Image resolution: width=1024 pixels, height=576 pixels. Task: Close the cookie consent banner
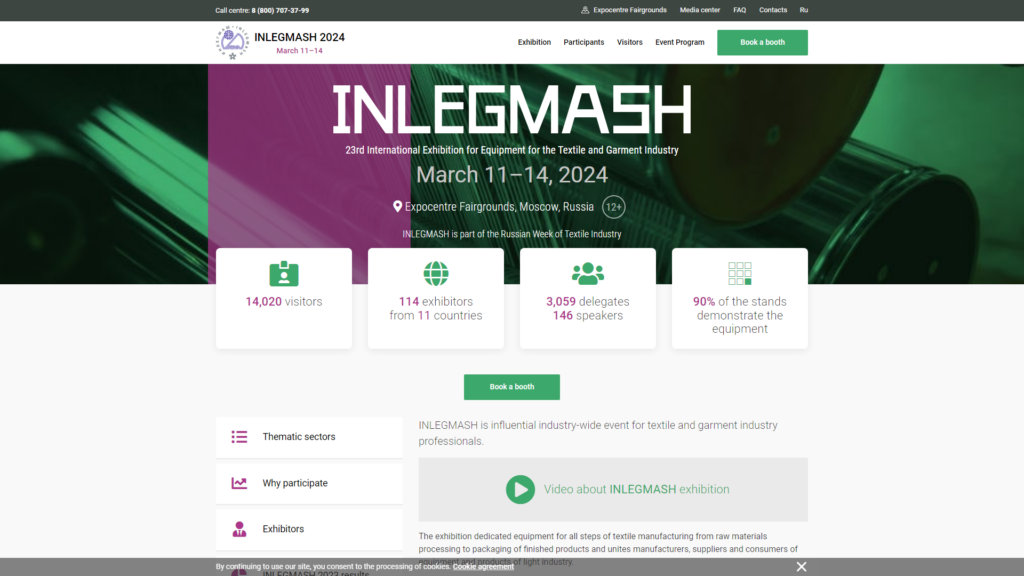click(801, 567)
